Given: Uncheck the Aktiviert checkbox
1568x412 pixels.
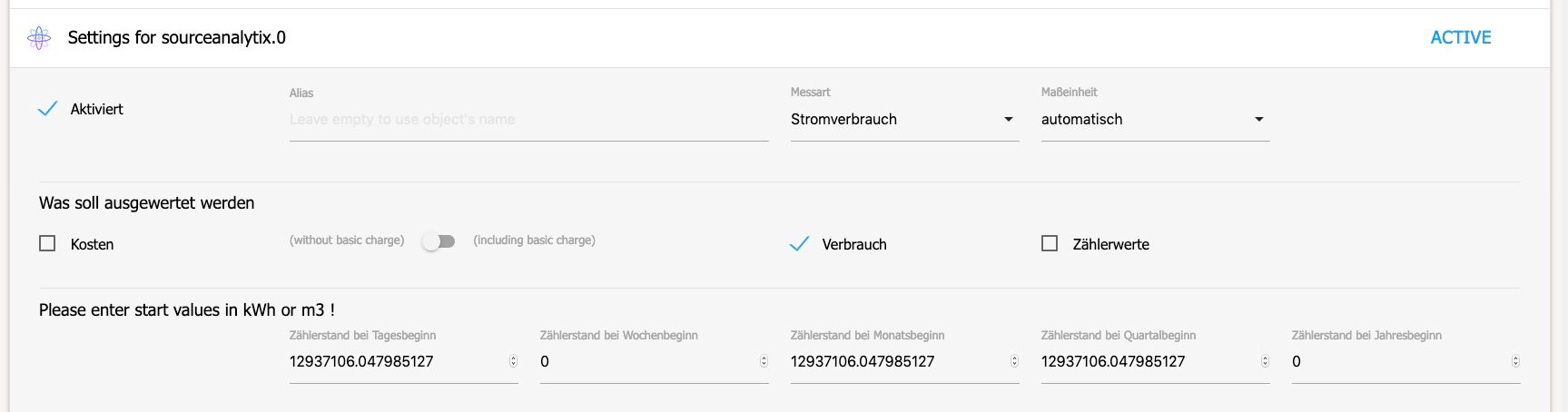Looking at the screenshot, I should click(x=47, y=109).
